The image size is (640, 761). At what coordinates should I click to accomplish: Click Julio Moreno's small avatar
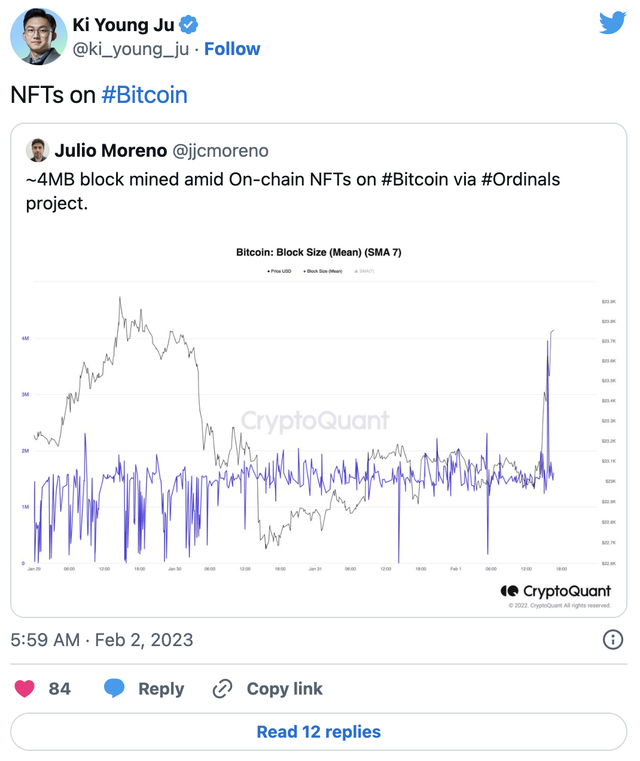(38, 150)
